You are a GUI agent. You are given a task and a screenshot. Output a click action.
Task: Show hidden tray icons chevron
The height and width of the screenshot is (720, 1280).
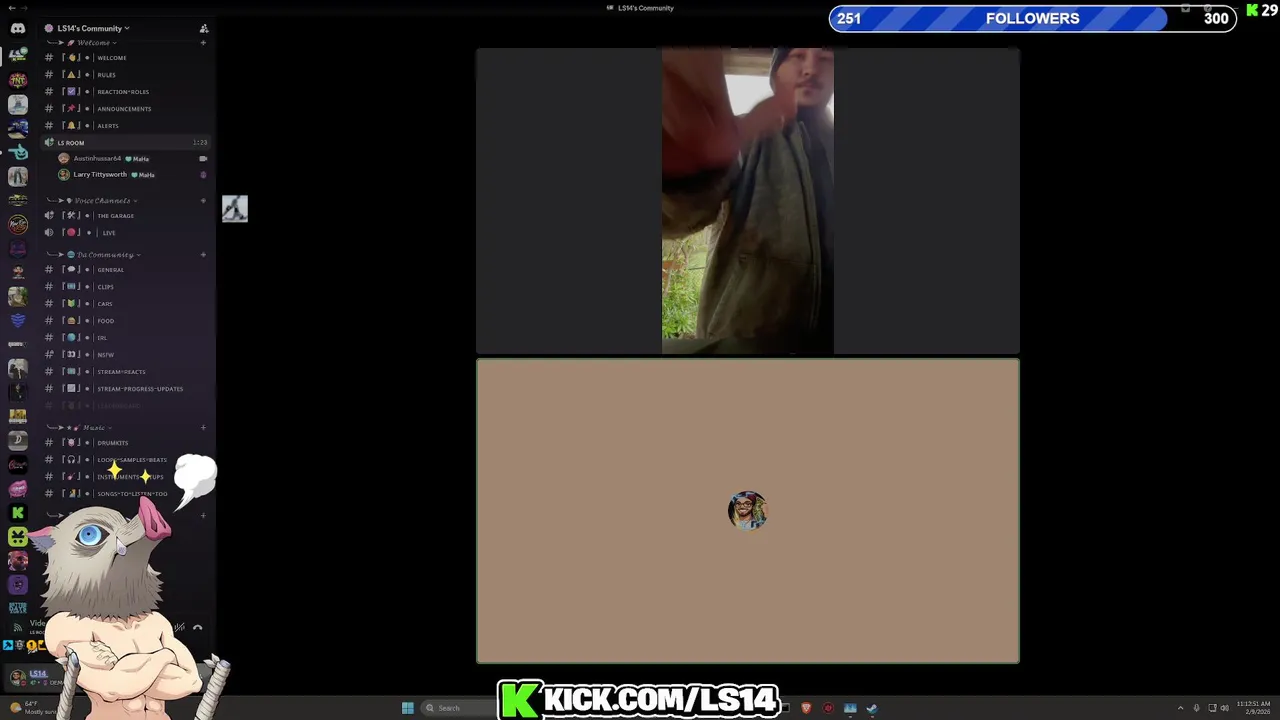1180,708
